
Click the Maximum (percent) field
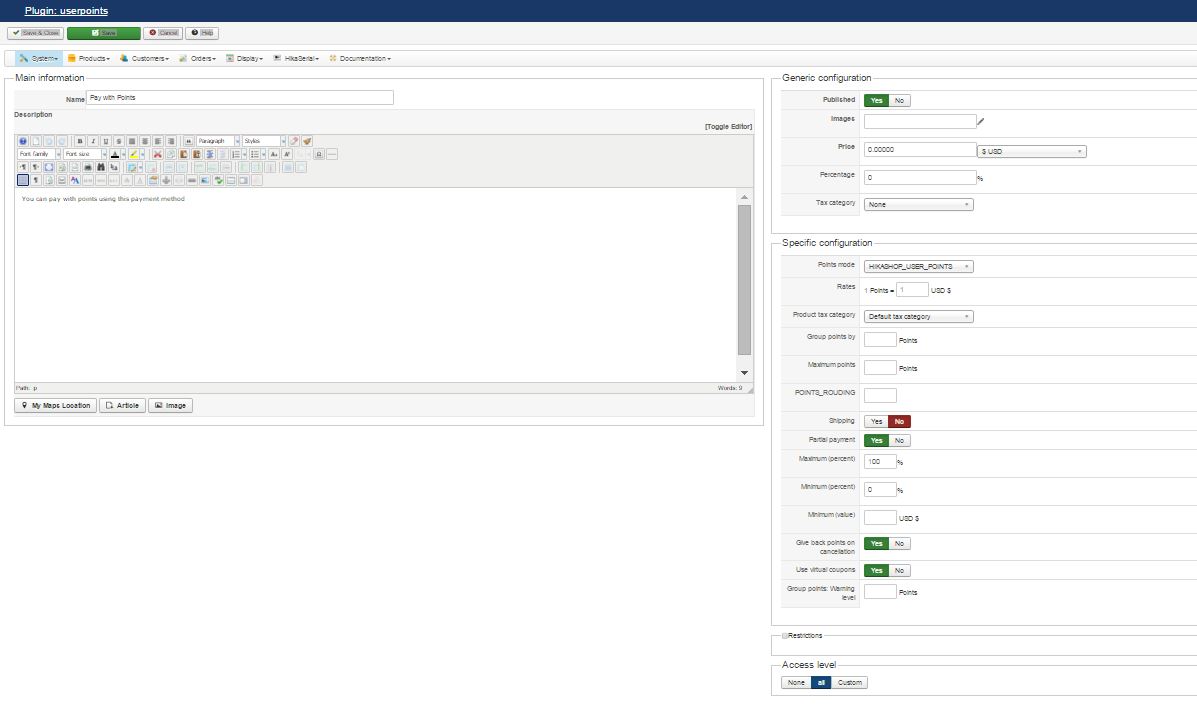tap(880, 462)
